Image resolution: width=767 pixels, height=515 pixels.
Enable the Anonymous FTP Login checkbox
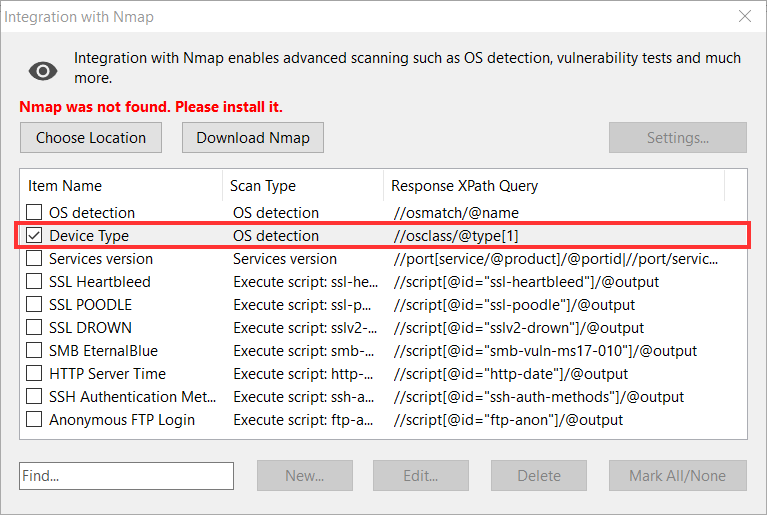point(35,420)
